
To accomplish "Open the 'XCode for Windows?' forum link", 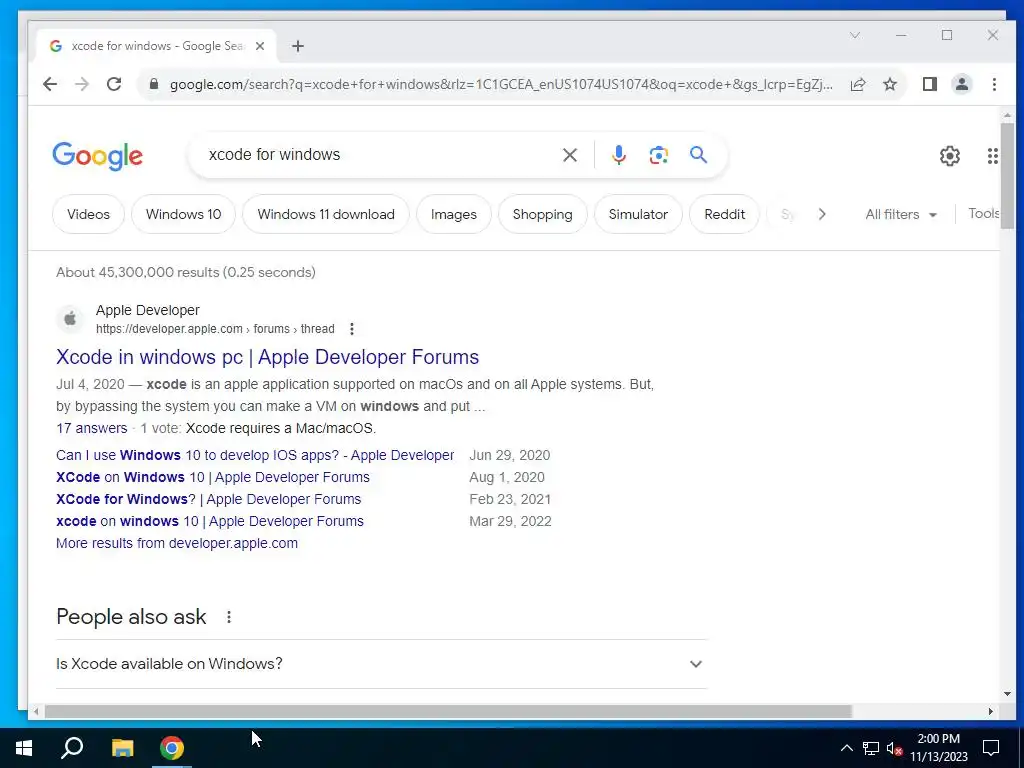I will pyautogui.click(x=208, y=500).
